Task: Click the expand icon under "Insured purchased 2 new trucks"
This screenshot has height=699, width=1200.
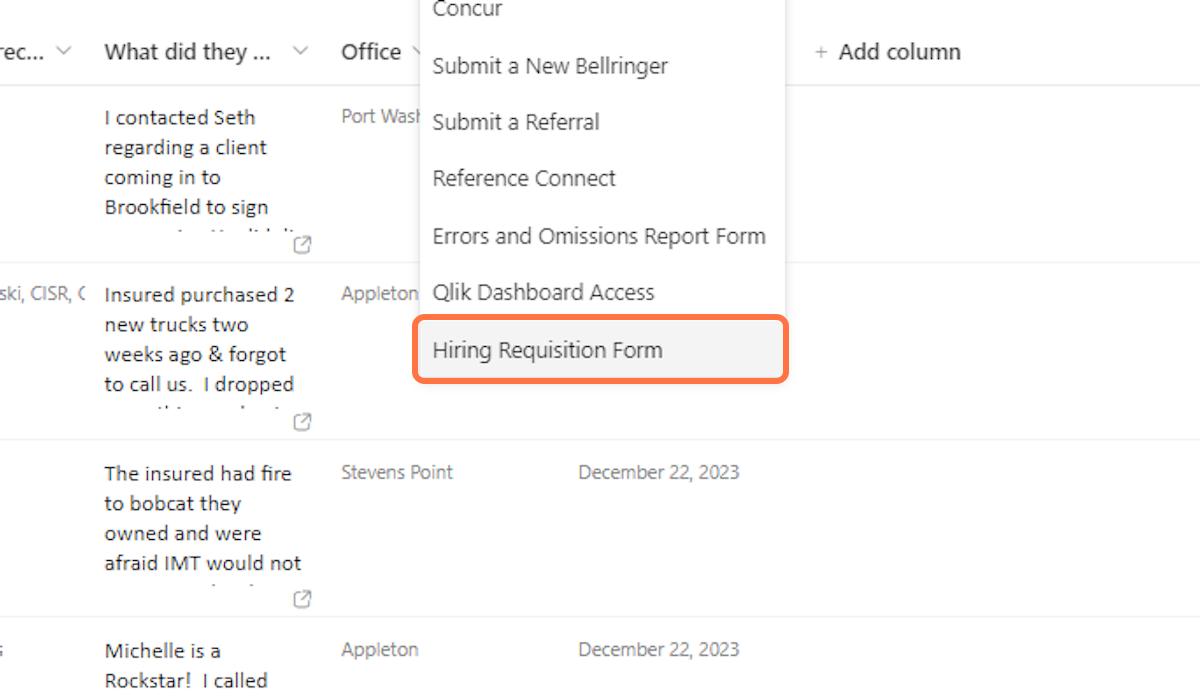Action: tap(302, 422)
